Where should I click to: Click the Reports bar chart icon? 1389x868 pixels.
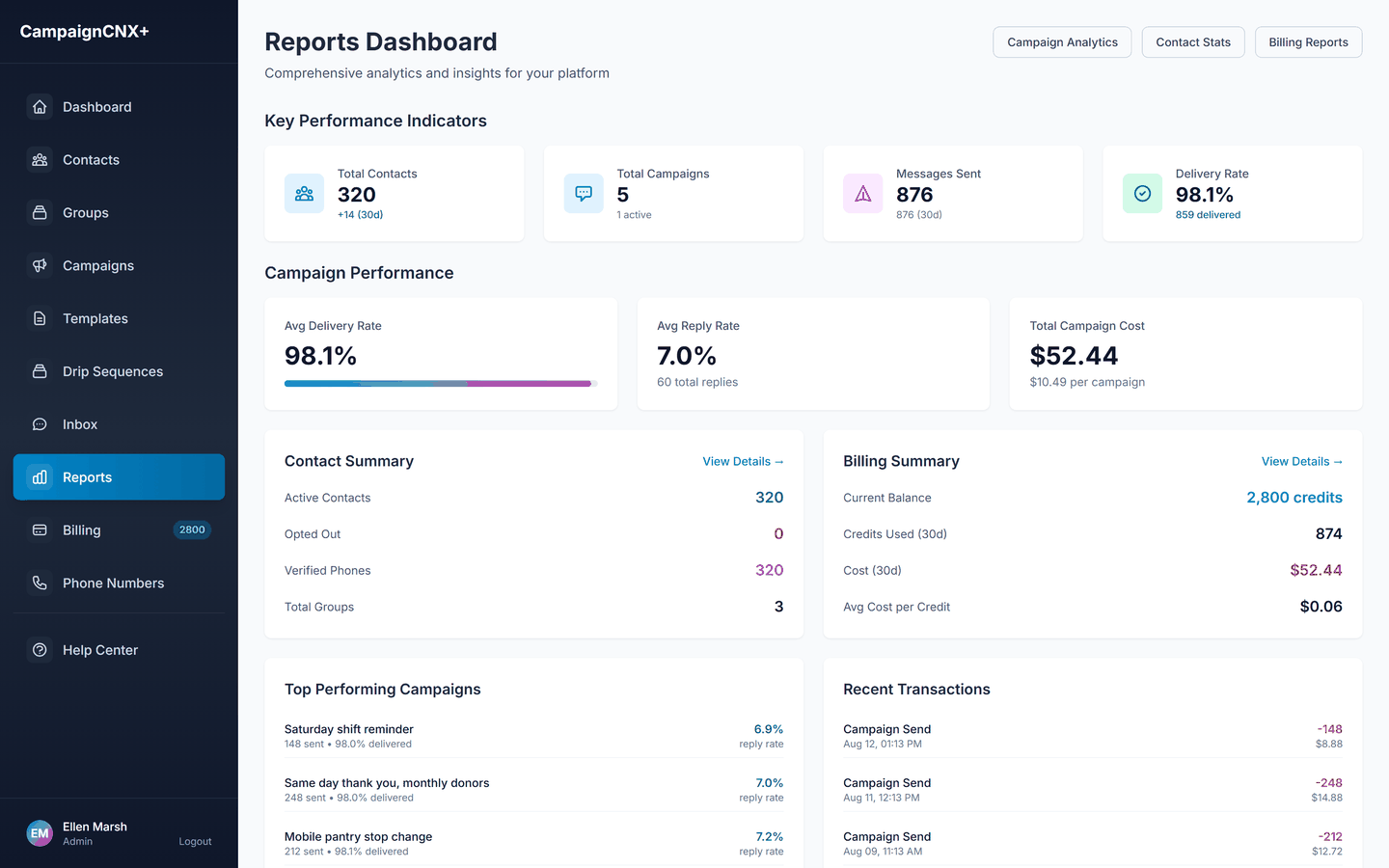(40, 477)
